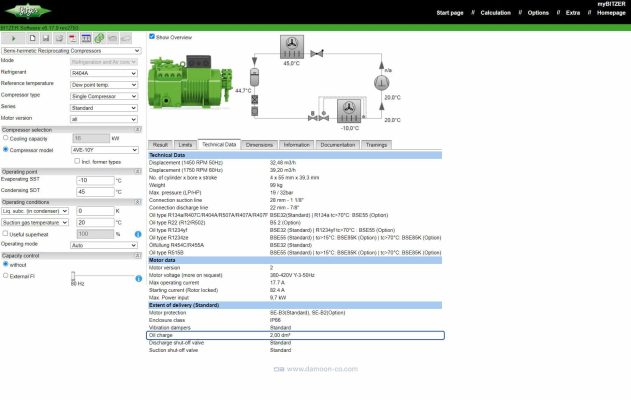The image size is (631, 400).
Task: Click info icon beside Useful superheat
Action: (x=137, y=234)
